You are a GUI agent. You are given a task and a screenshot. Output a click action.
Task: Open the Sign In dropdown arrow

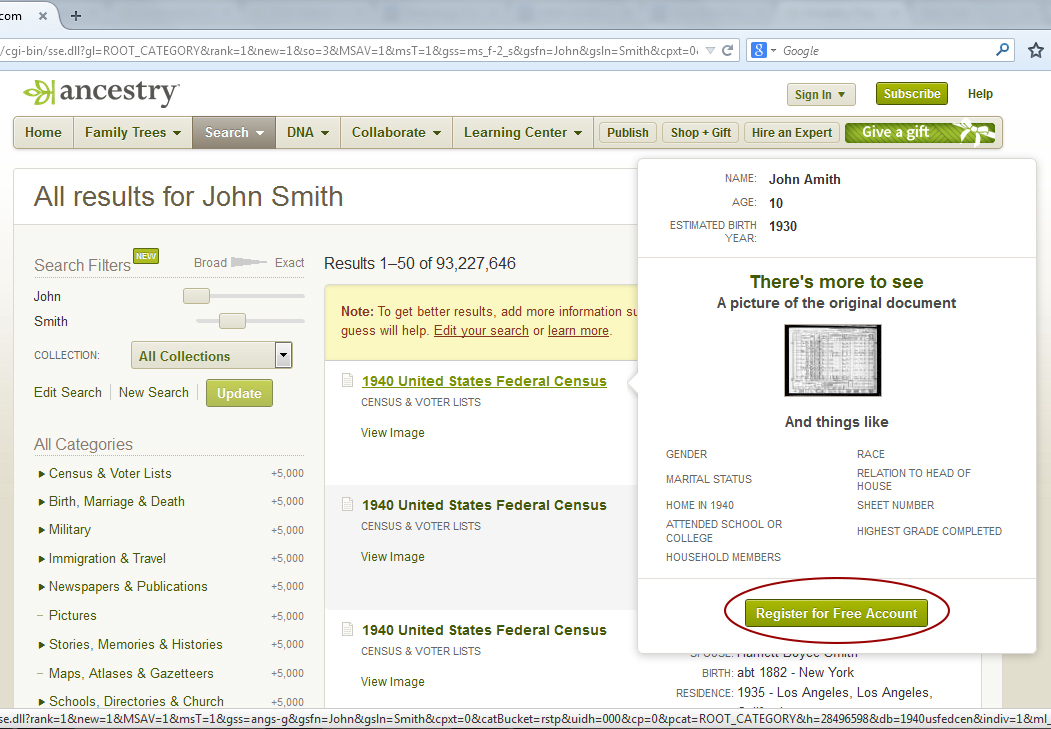(839, 93)
